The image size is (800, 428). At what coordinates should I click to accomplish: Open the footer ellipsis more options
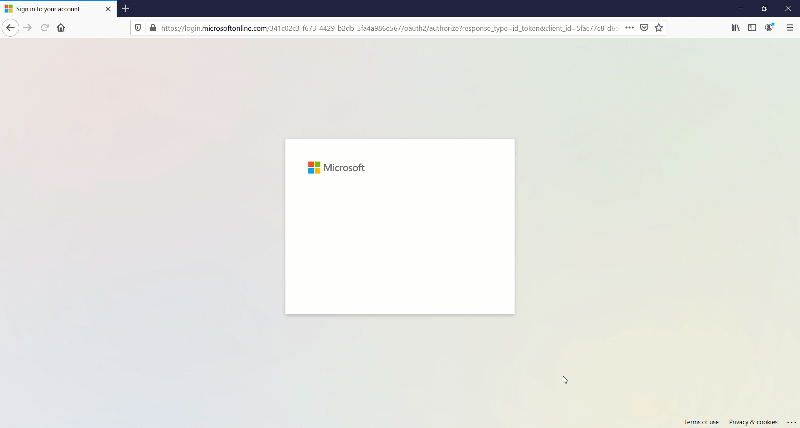(791, 422)
